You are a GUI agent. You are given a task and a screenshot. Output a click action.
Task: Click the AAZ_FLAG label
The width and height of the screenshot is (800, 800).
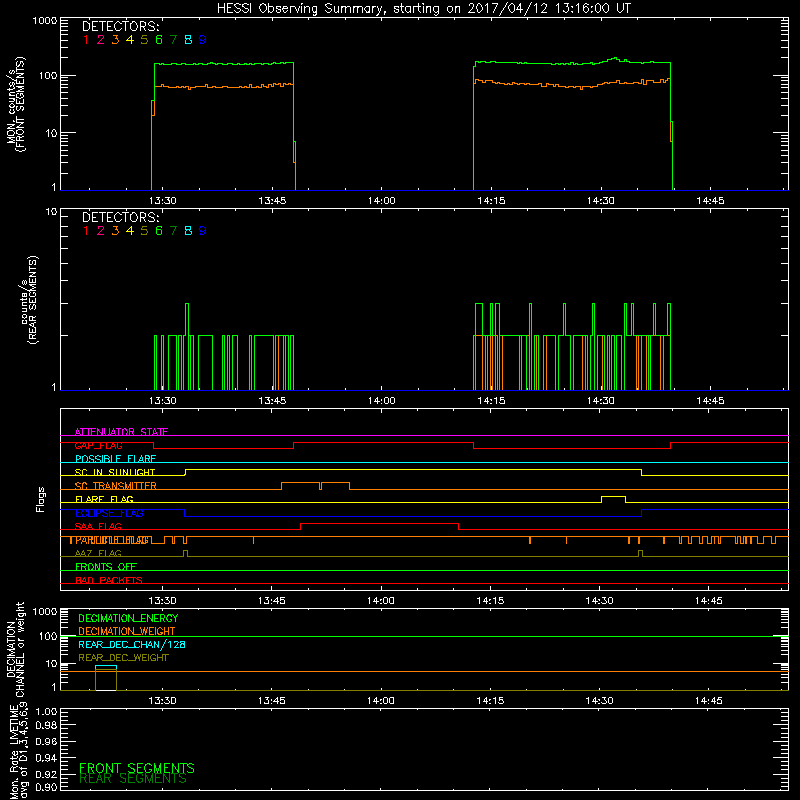[98, 553]
